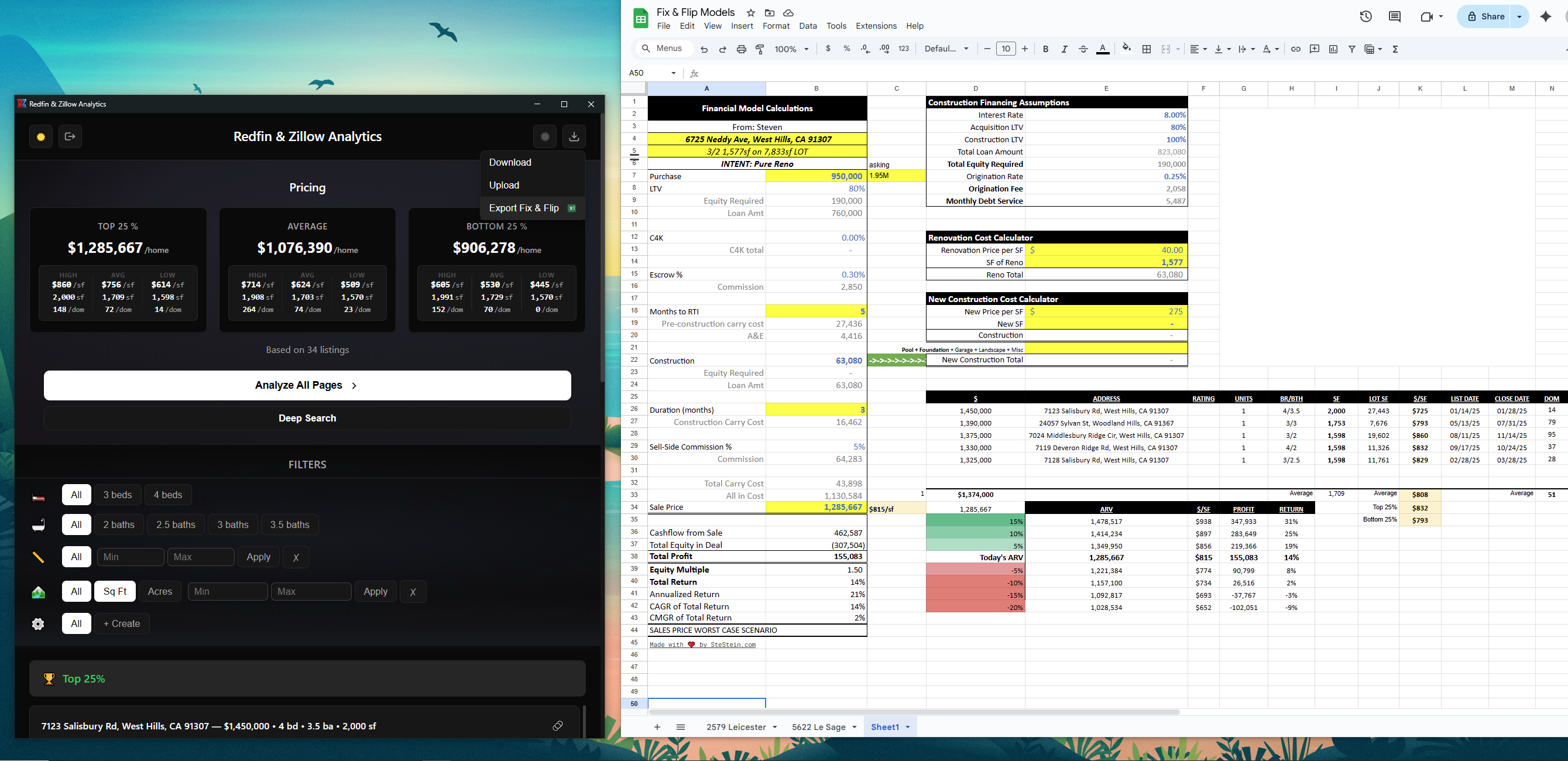Open the zoom level dropdown

click(x=791, y=49)
